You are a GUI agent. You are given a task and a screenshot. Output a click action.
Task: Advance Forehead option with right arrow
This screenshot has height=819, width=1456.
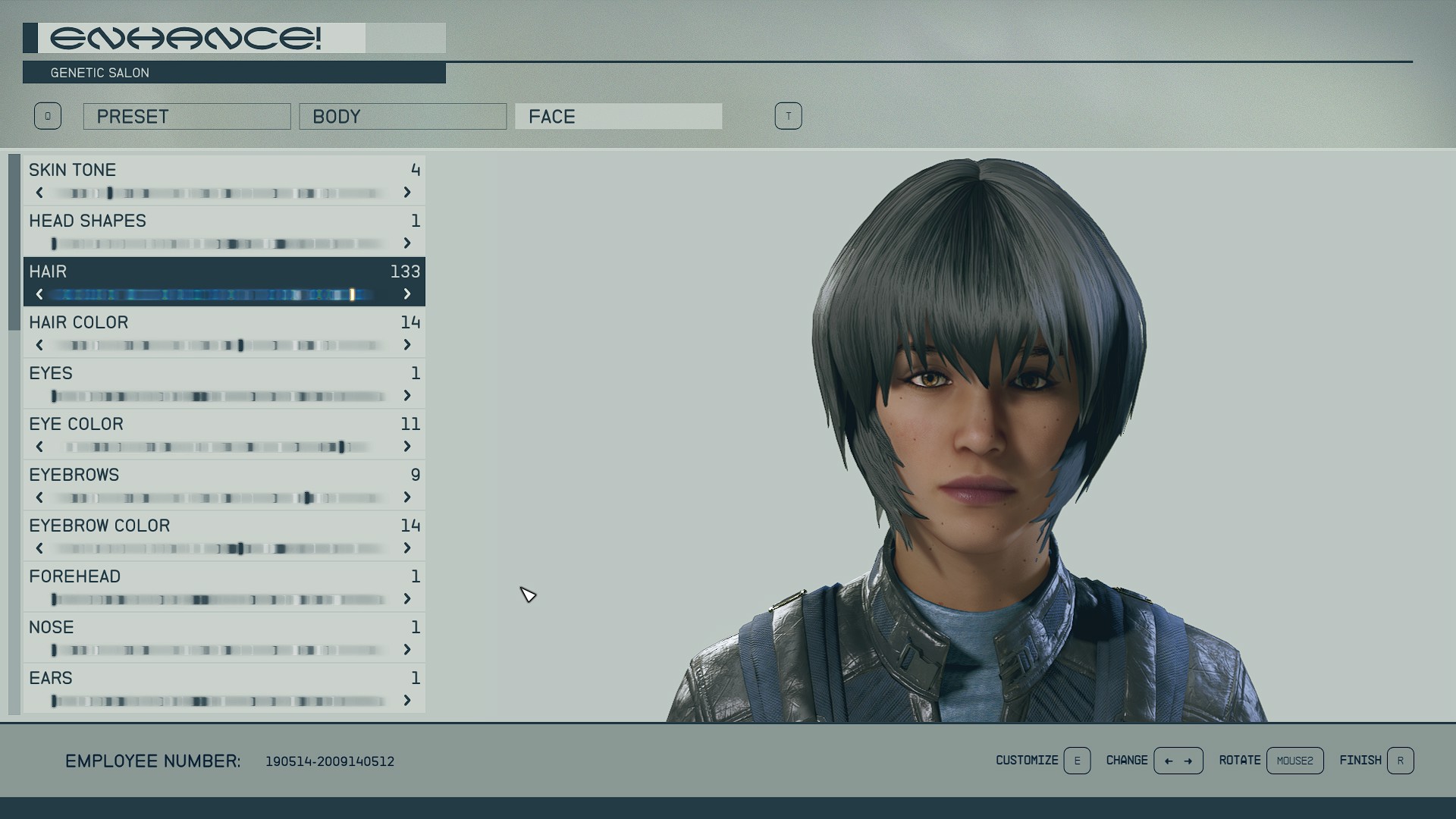[x=407, y=599]
